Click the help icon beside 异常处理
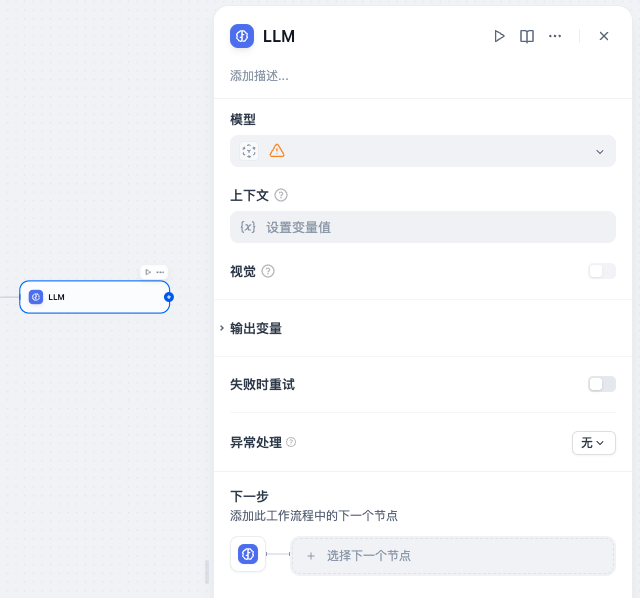 [x=291, y=442]
